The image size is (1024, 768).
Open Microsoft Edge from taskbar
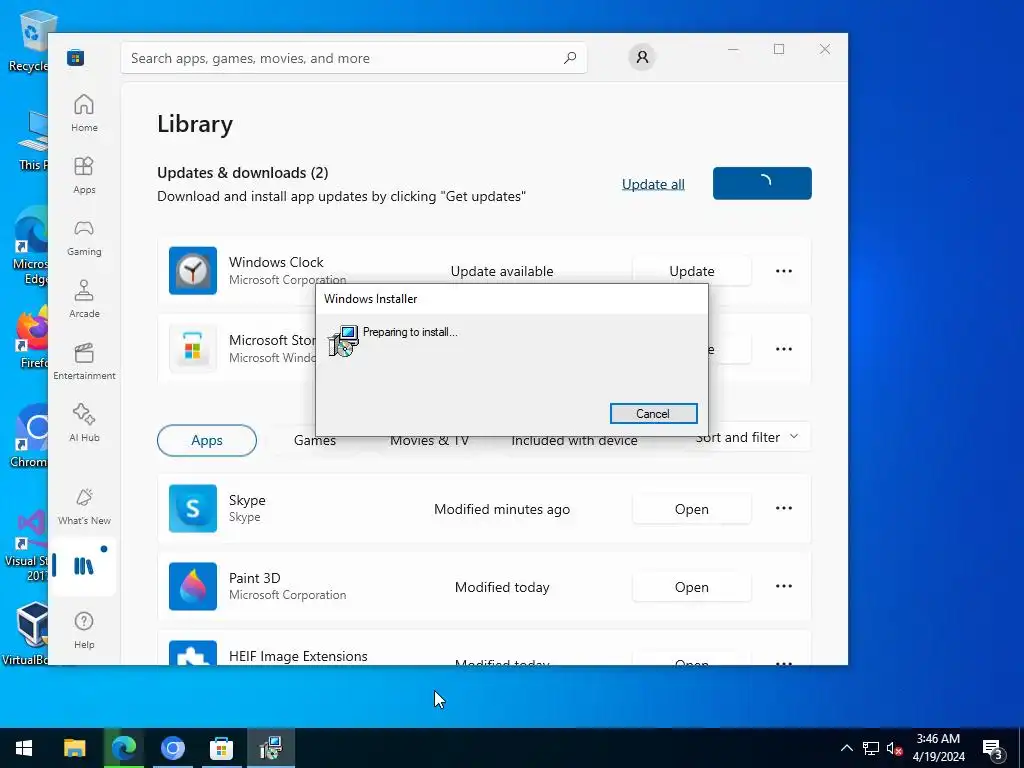tap(123, 748)
